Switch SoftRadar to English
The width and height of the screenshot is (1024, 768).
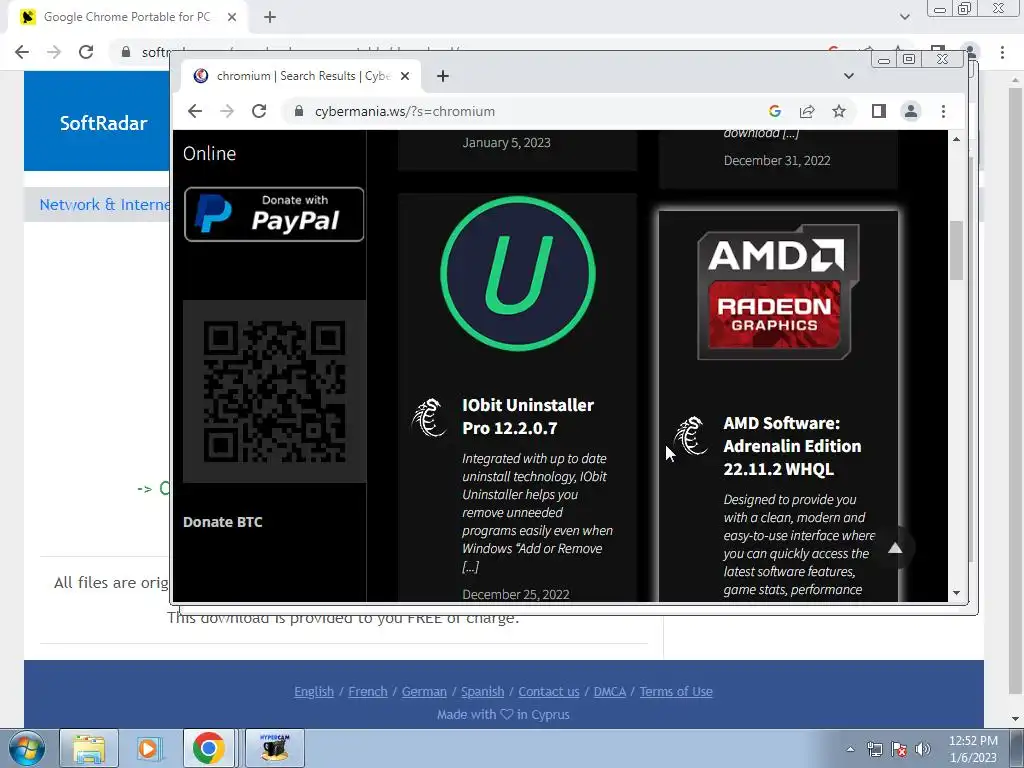314,692
